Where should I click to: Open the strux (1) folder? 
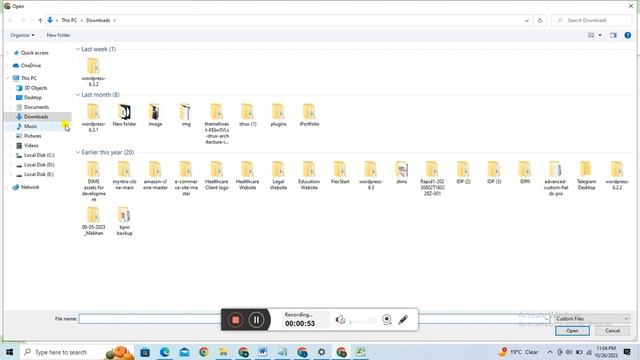pyautogui.click(x=248, y=115)
